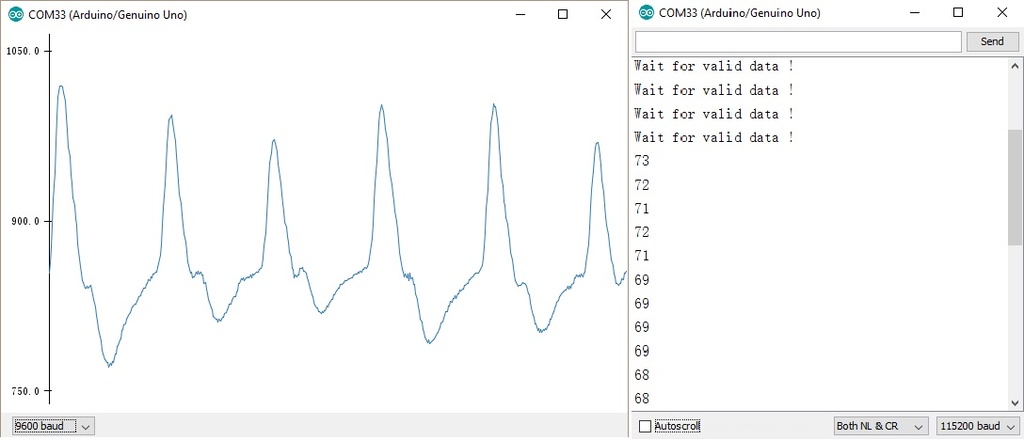This screenshot has width=1024, height=440.
Task: Focus the serial message input field
Action: coord(798,41)
